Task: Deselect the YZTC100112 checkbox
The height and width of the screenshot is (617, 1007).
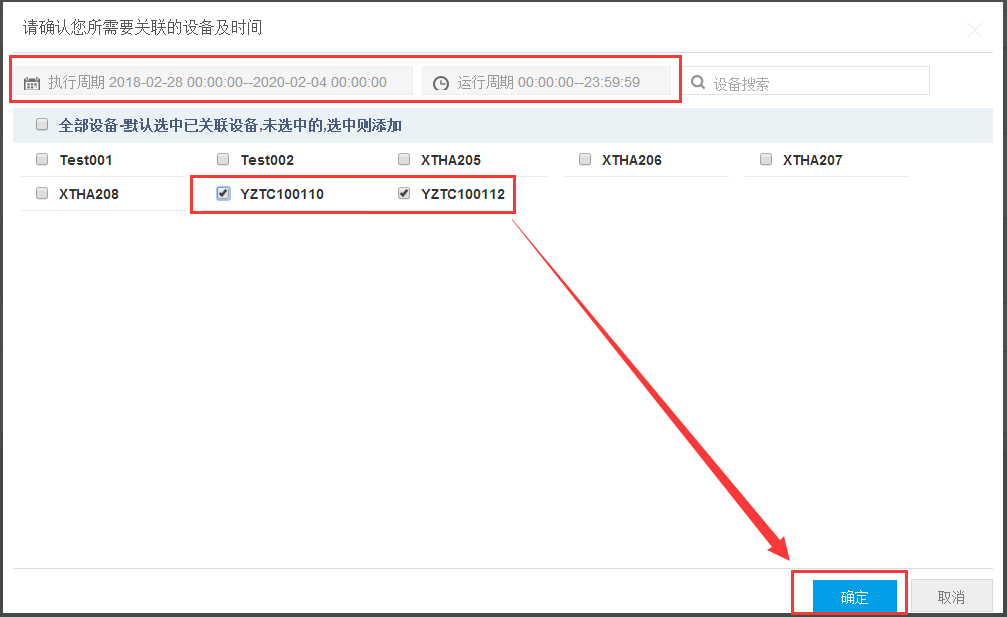Action: (404, 193)
